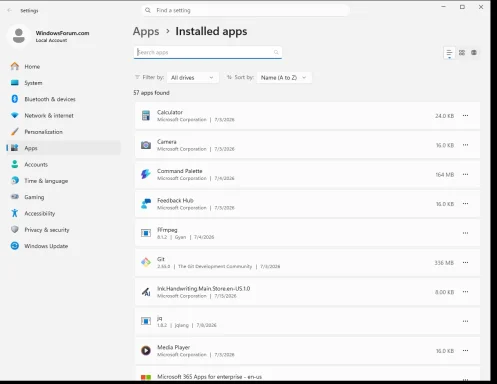Open Personalization settings
This screenshot has width=497, height=384.
(x=63, y=132)
